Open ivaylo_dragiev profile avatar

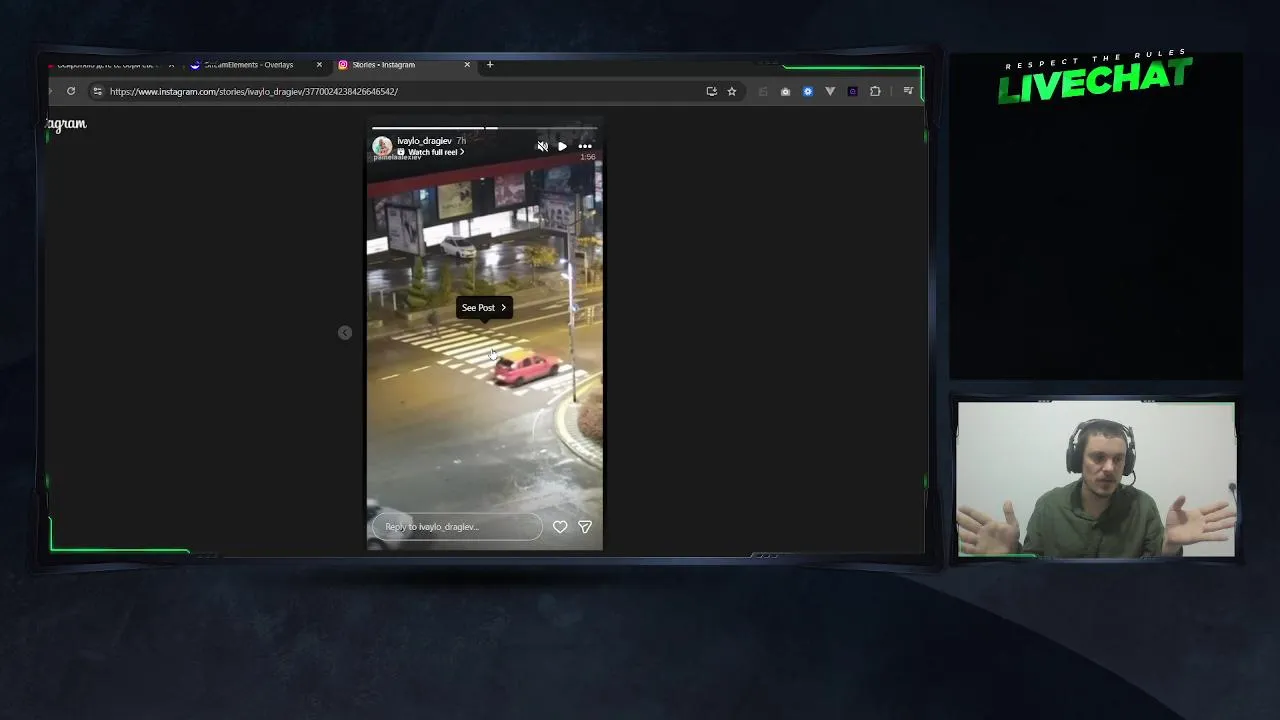[x=382, y=146]
